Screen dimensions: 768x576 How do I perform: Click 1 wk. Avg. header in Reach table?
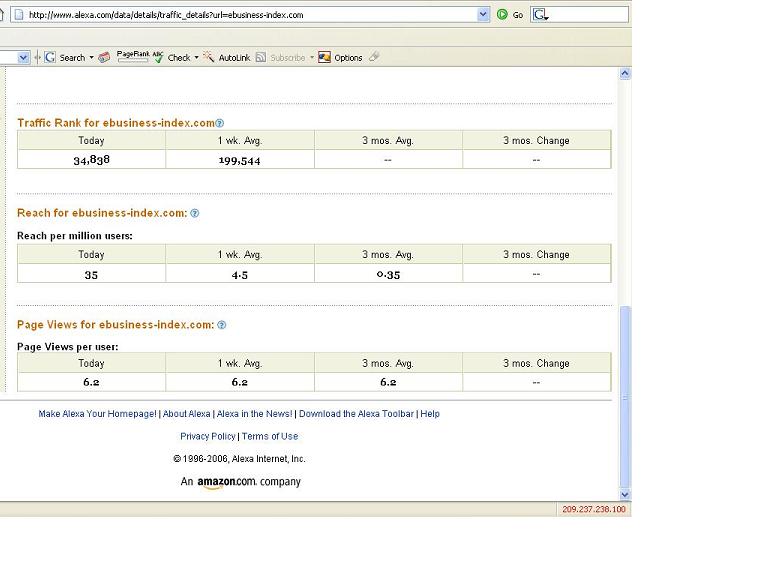[x=240, y=255]
